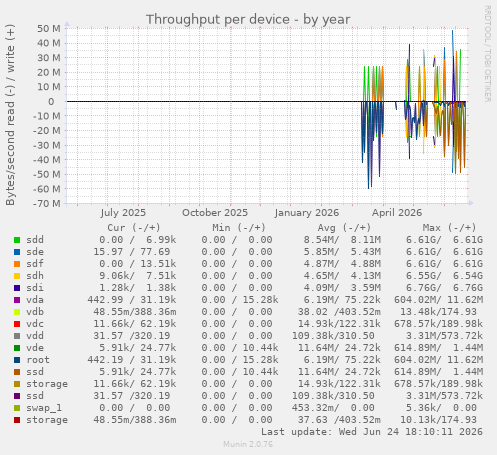Click the vdb lime legend swatch
The width and height of the screenshot is (497, 455).
click(17, 312)
